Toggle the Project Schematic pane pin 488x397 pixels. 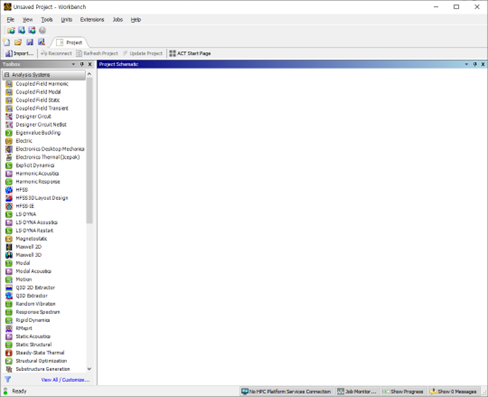pyautogui.click(x=475, y=64)
